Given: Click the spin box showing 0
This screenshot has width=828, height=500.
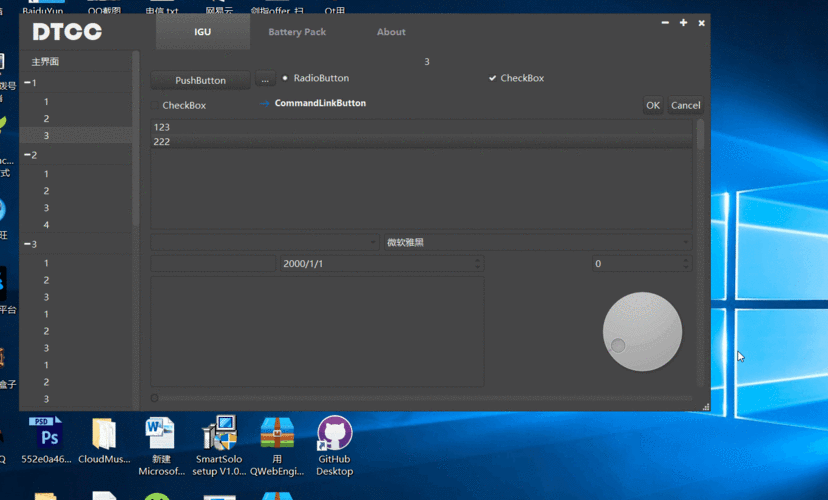Looking at the screenshot, I should pyautogui.click(x=642, y=263).
